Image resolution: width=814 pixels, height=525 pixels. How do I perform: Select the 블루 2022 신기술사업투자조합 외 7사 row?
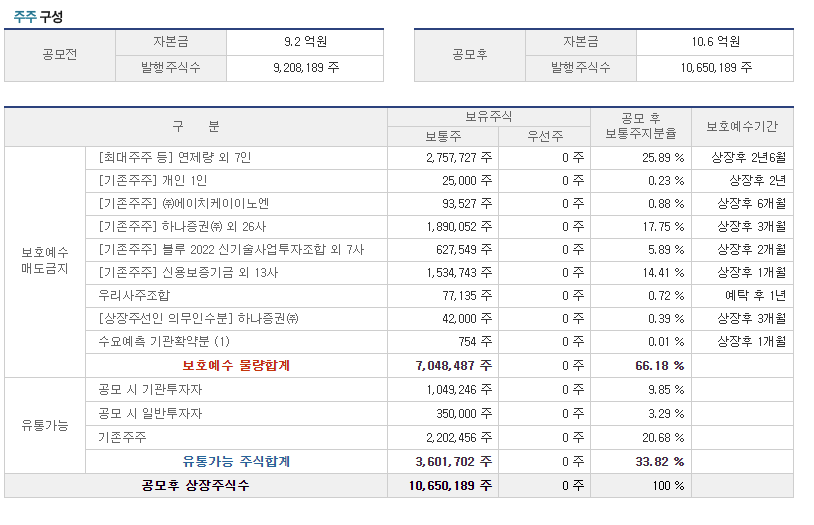click(x=236, y=250)
